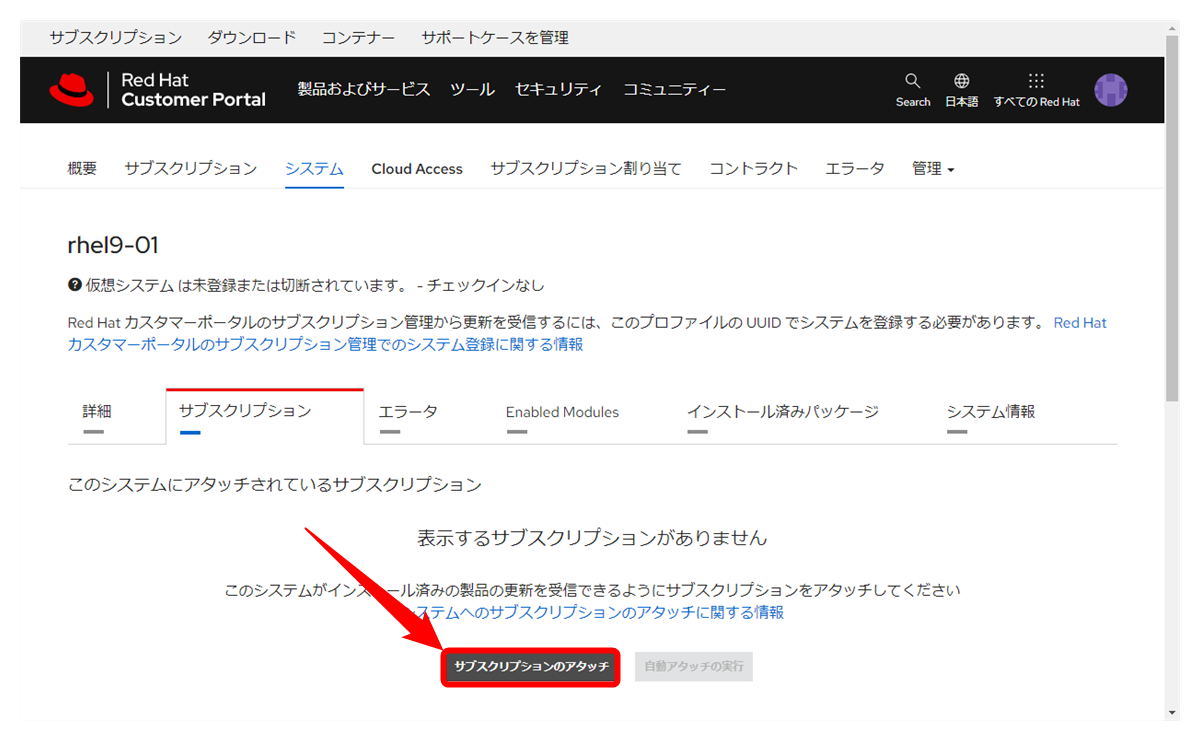Open the すべての Red Hat grid icon
Image resolution: width=1200 pixels, height=741 pixels.
click(1036, 82)
